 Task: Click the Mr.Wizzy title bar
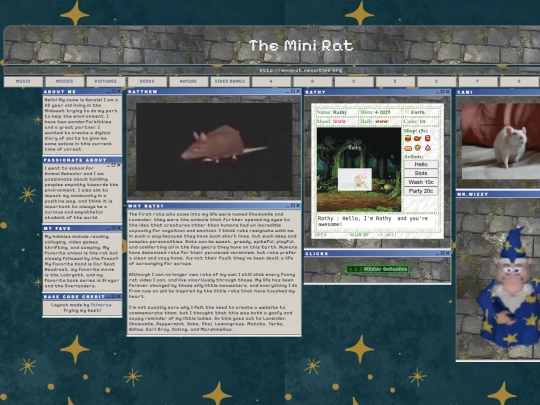click(498, 195)
